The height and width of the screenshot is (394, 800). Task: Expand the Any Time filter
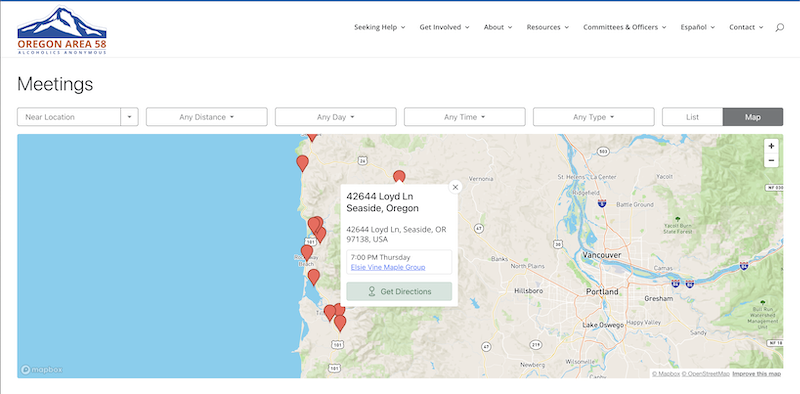click(465, 117)
